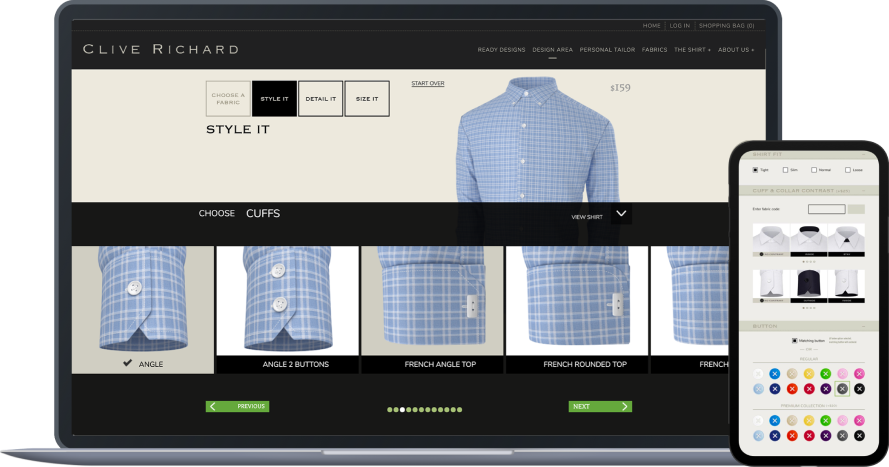Expand the About Us + menu
The width and height of the screenshot is (889, 467).
(736, 49)
